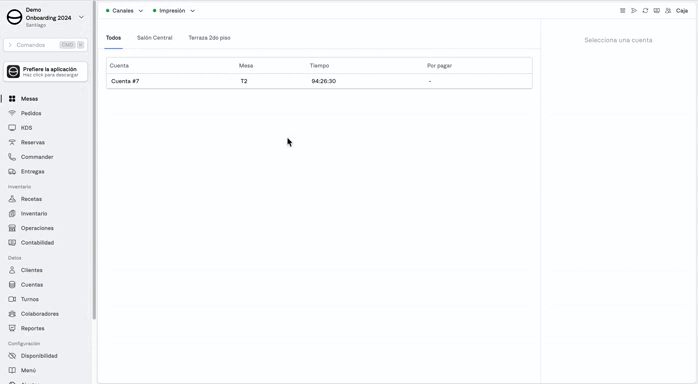Click the T2 table cell

[244, 81]
